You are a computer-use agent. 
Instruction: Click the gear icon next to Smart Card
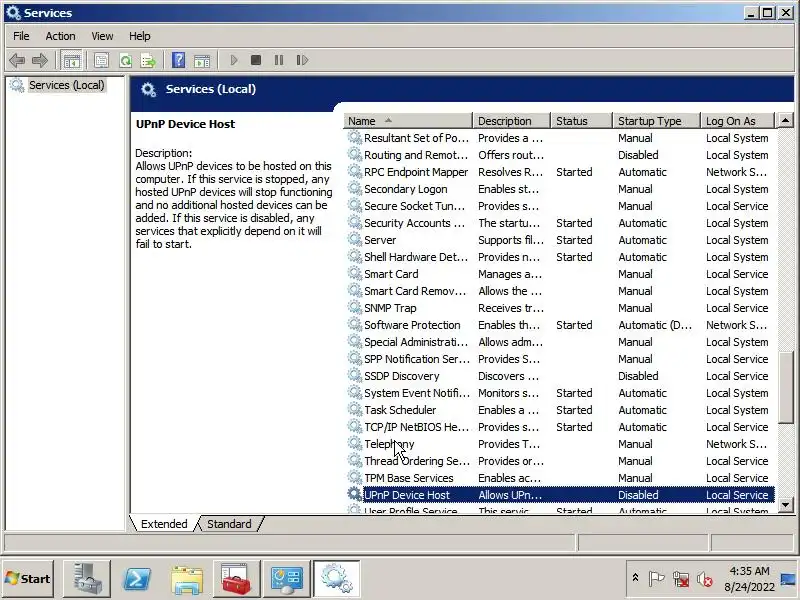point(354,273)
